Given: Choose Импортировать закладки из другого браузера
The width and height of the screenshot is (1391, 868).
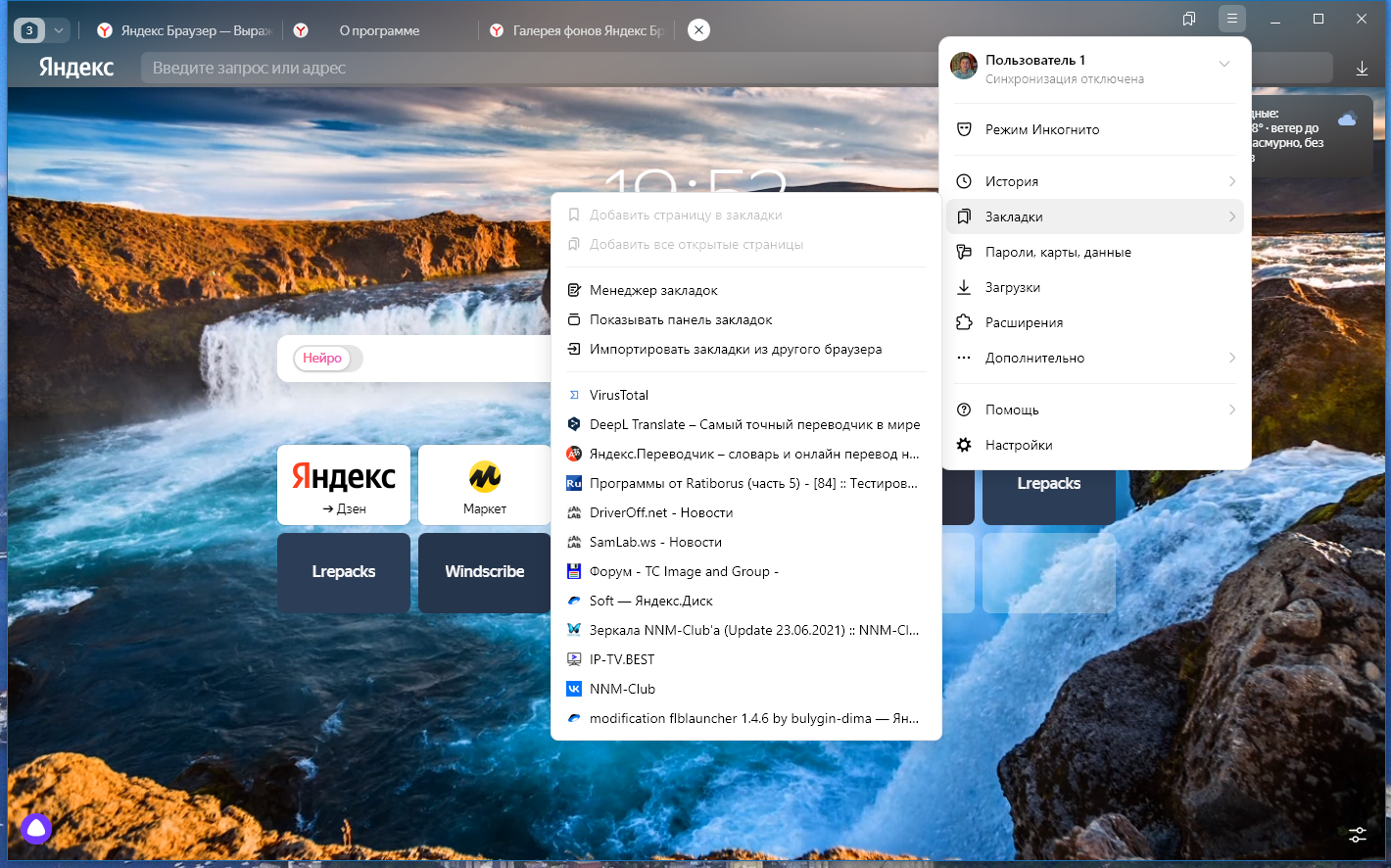Looking at the screenshot, I should 746,349.
